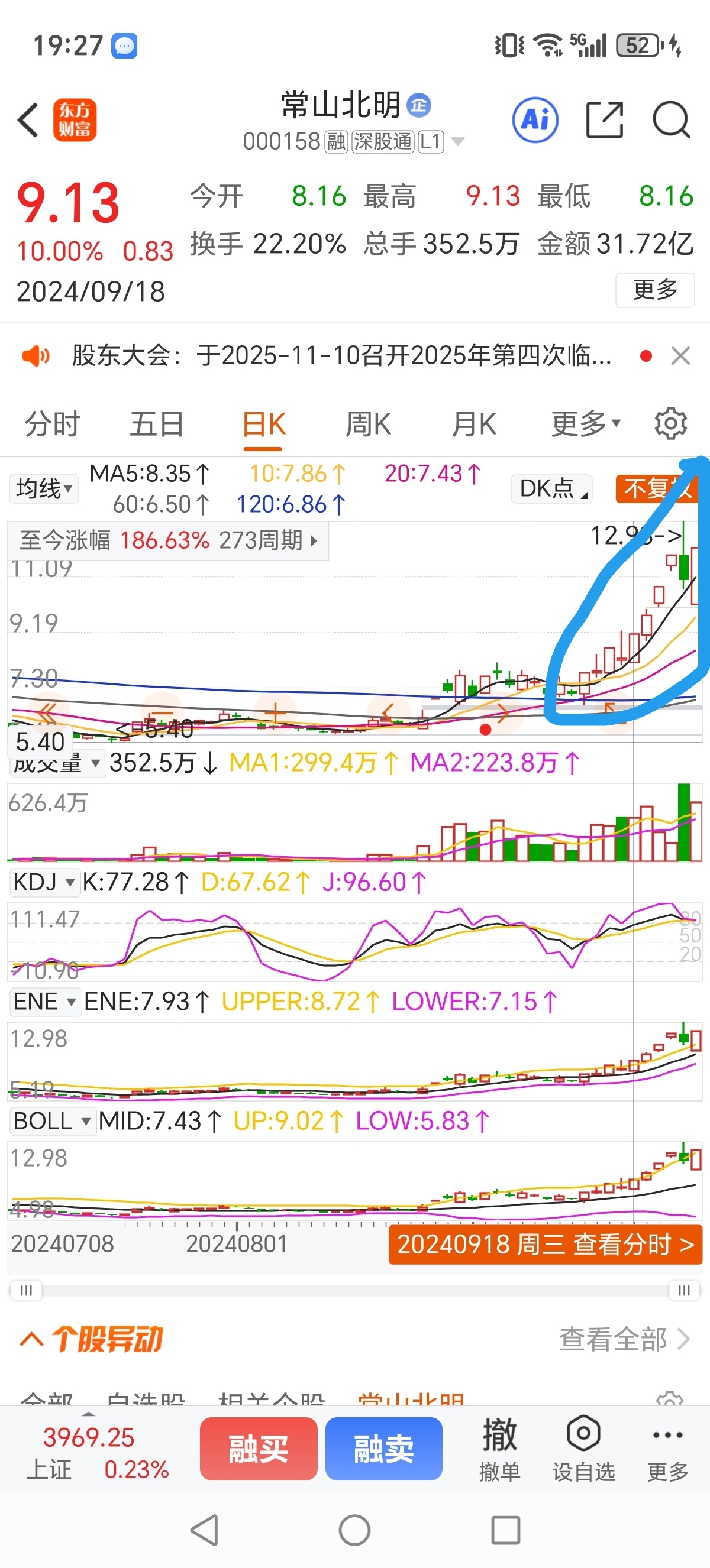Tap stock code 000158
Screen dimensions: 710x1568
point(281,142)
